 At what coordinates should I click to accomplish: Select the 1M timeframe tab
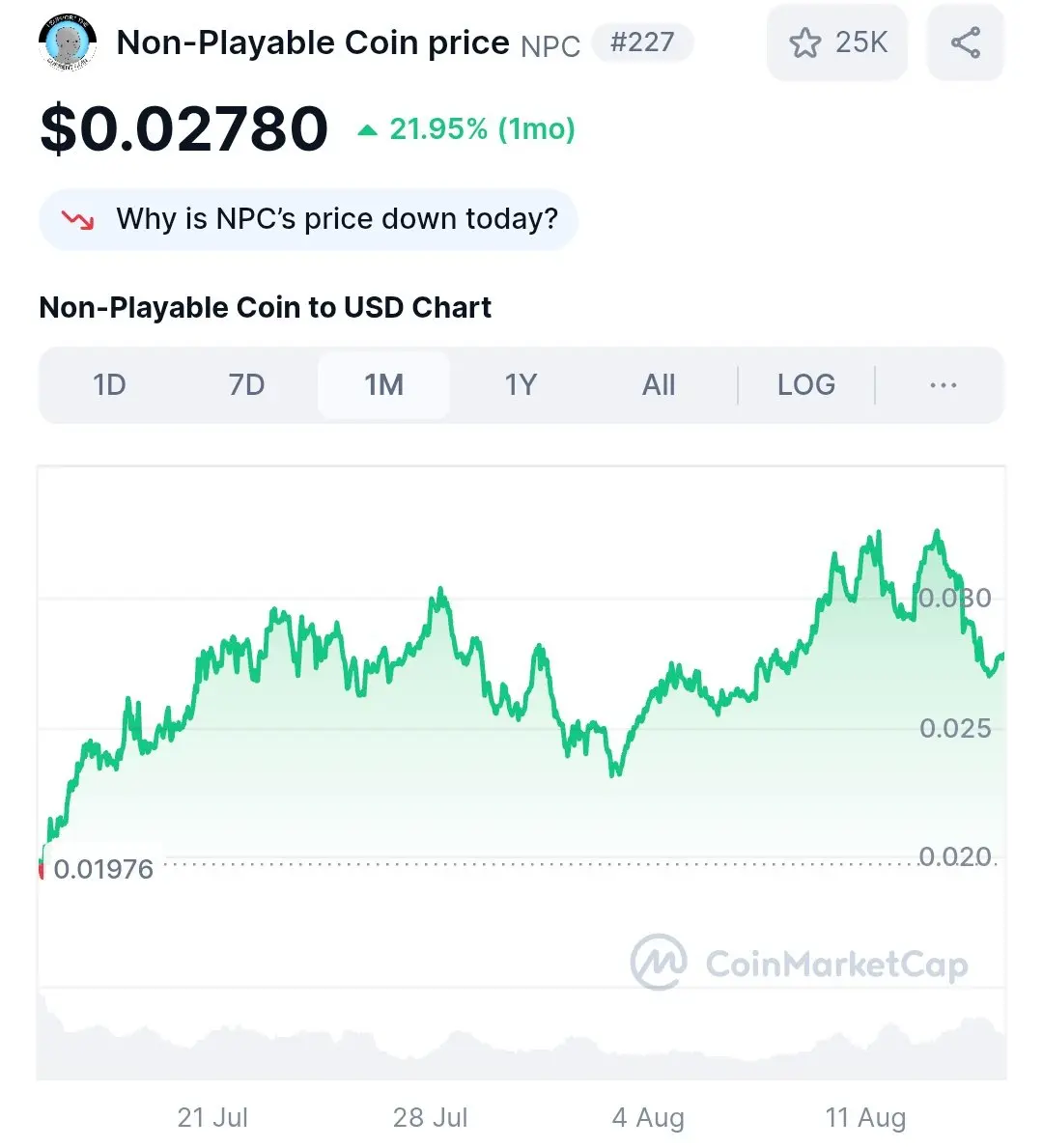click(x=383, y=385)
